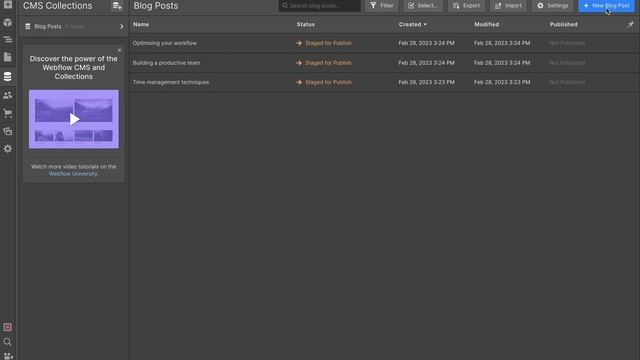Image resolution: width=640 pixels, height=360 pixels.
Task: Click the staged arrow icon for Time management techniques
Action: click(x=299, y=82)
